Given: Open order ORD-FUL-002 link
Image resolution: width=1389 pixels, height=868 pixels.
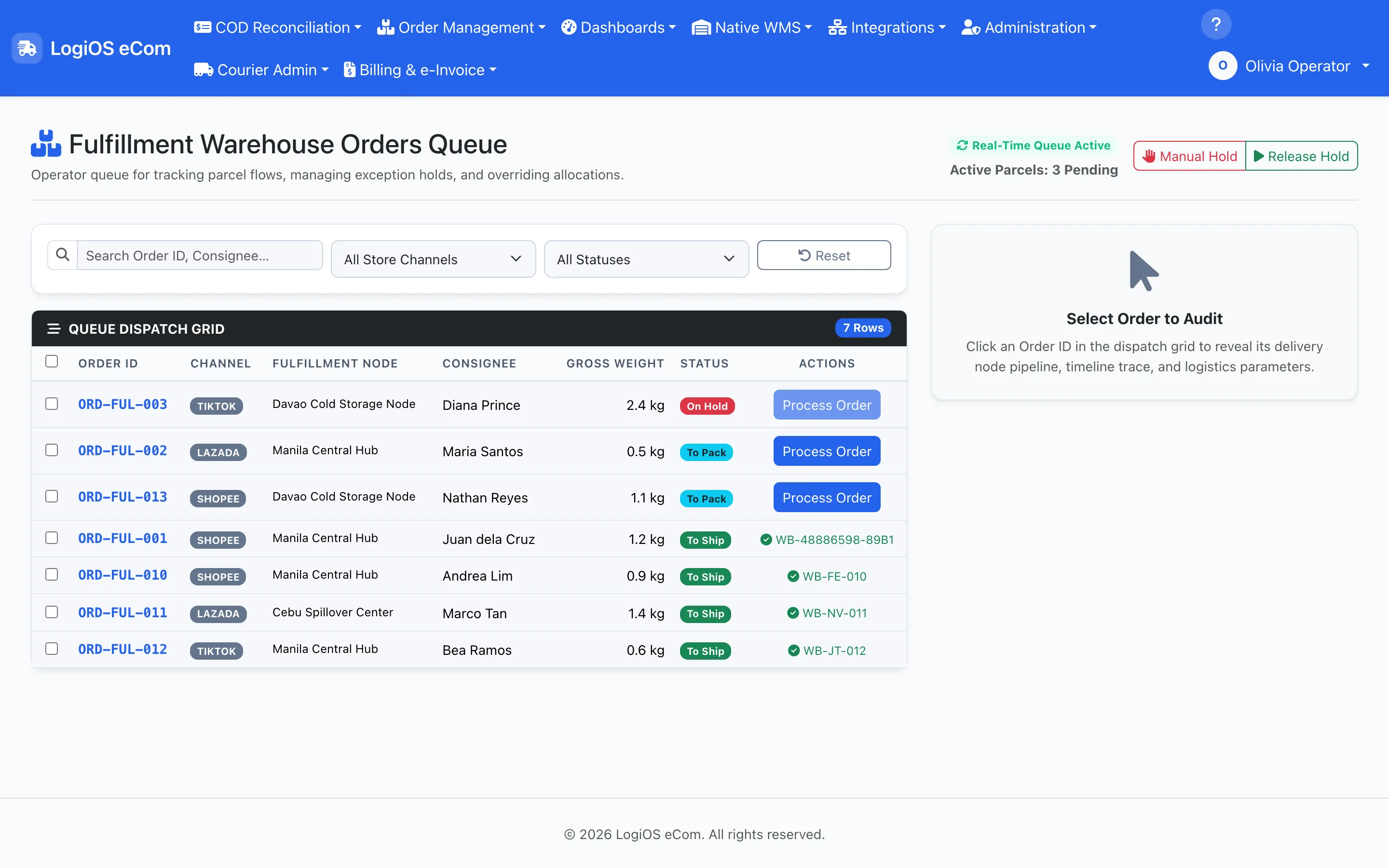Looking at the screenshot, I should 123,451.
